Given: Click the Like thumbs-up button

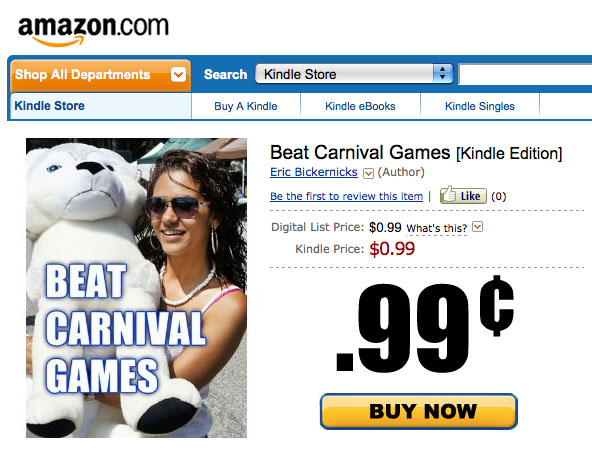Looking at the screenshot, I should click(463, 195).
